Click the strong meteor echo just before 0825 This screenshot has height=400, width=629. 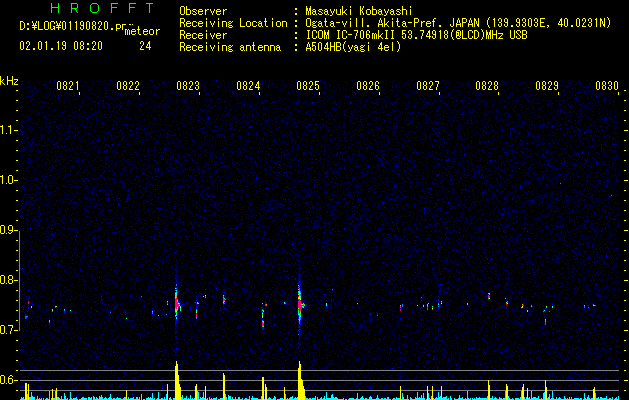tap(300, 305)
